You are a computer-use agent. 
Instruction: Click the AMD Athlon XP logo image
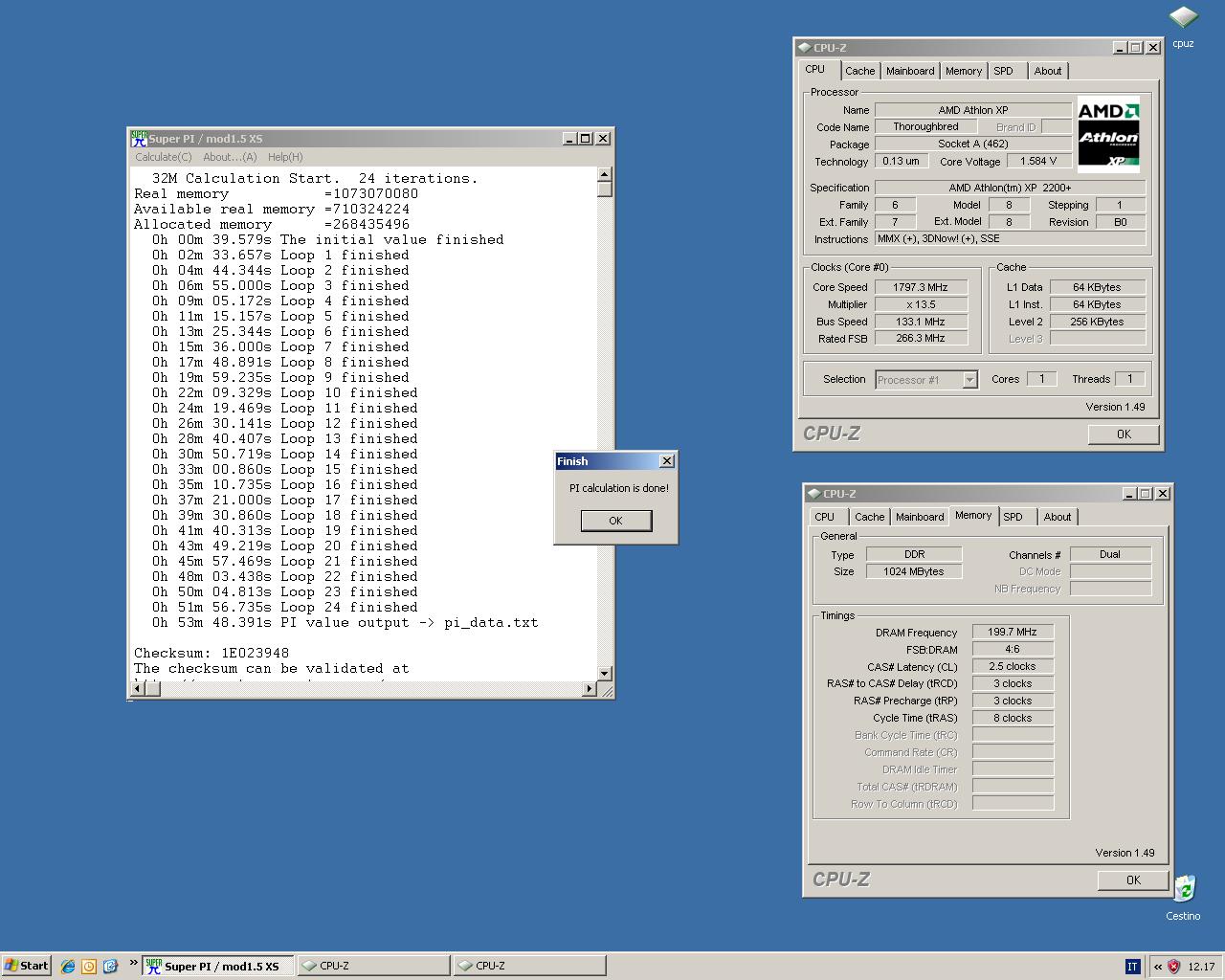click(x=1108, y=133)
